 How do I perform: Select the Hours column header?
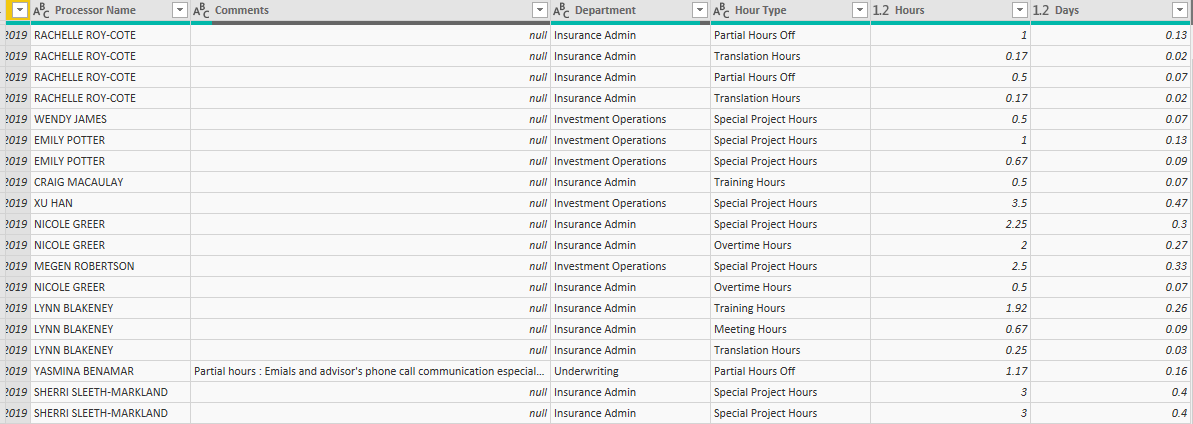click(950, 11)
